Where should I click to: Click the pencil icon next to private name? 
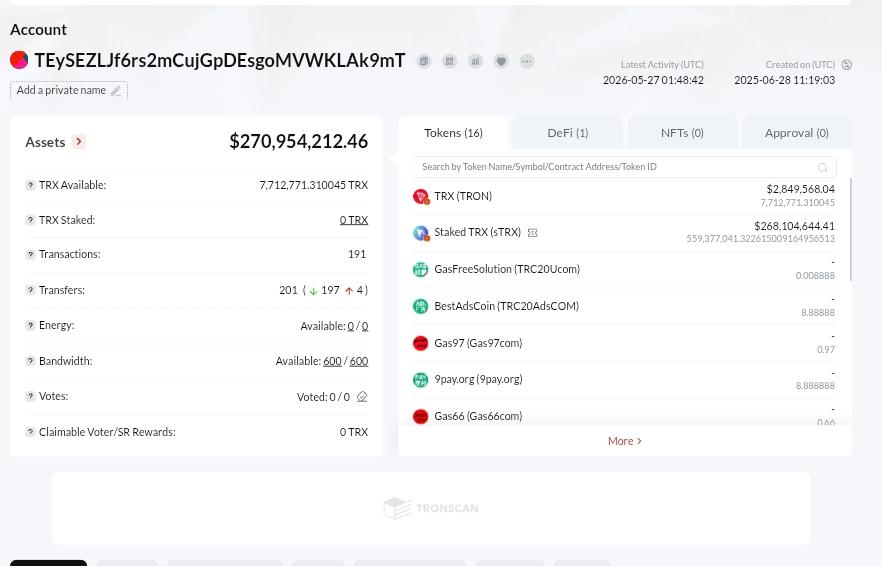(x=116, y=91)
